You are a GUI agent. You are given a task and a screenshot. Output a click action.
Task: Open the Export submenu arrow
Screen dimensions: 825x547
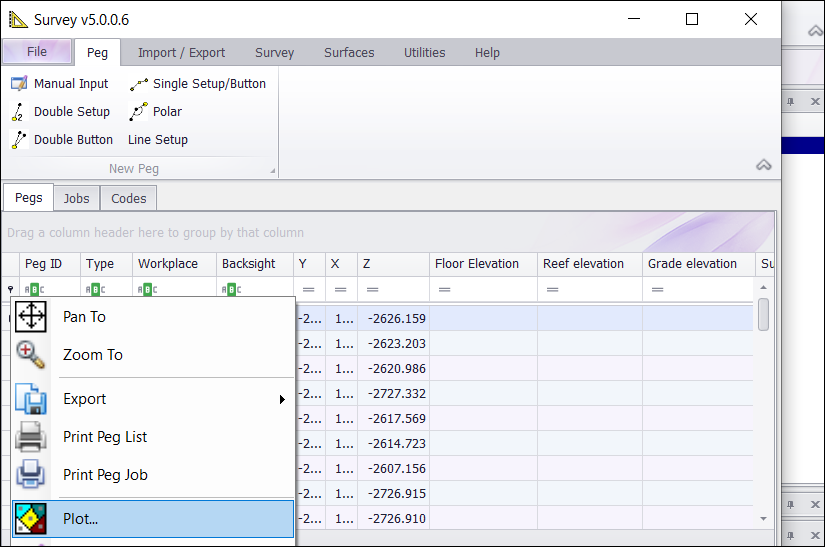282,400
